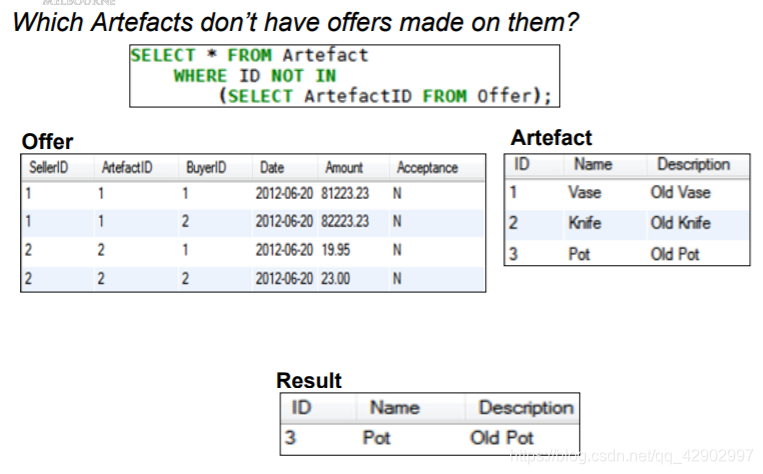Click the 'WHERE ID NOT IN' SQL line
Screen dimensions: 763x474
[254, 76]
